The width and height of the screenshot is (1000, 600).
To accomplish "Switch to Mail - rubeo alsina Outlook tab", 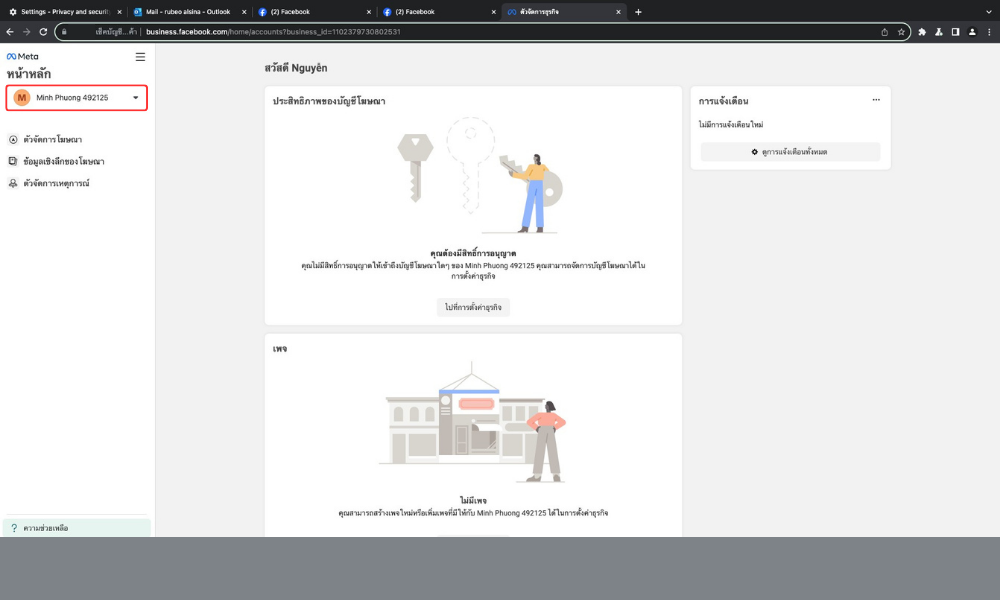I will coord(187,11).
